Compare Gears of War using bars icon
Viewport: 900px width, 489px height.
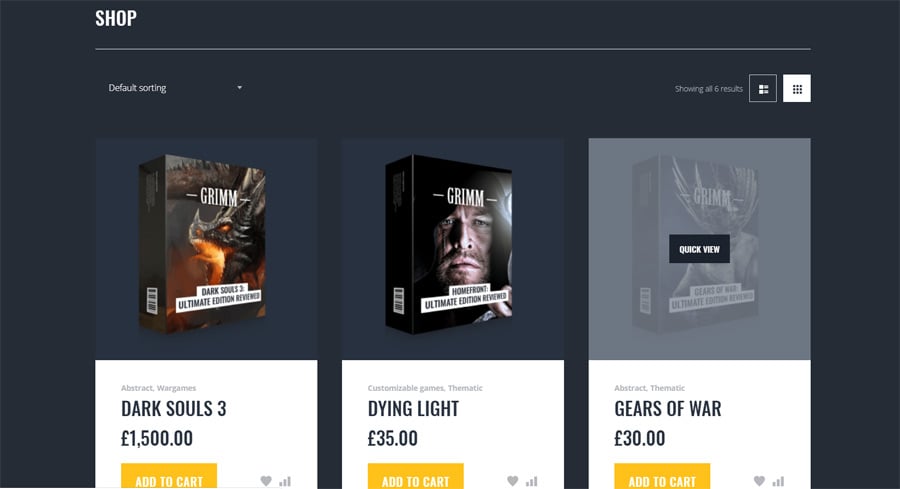pyautogui.click(x=778, y=481)
